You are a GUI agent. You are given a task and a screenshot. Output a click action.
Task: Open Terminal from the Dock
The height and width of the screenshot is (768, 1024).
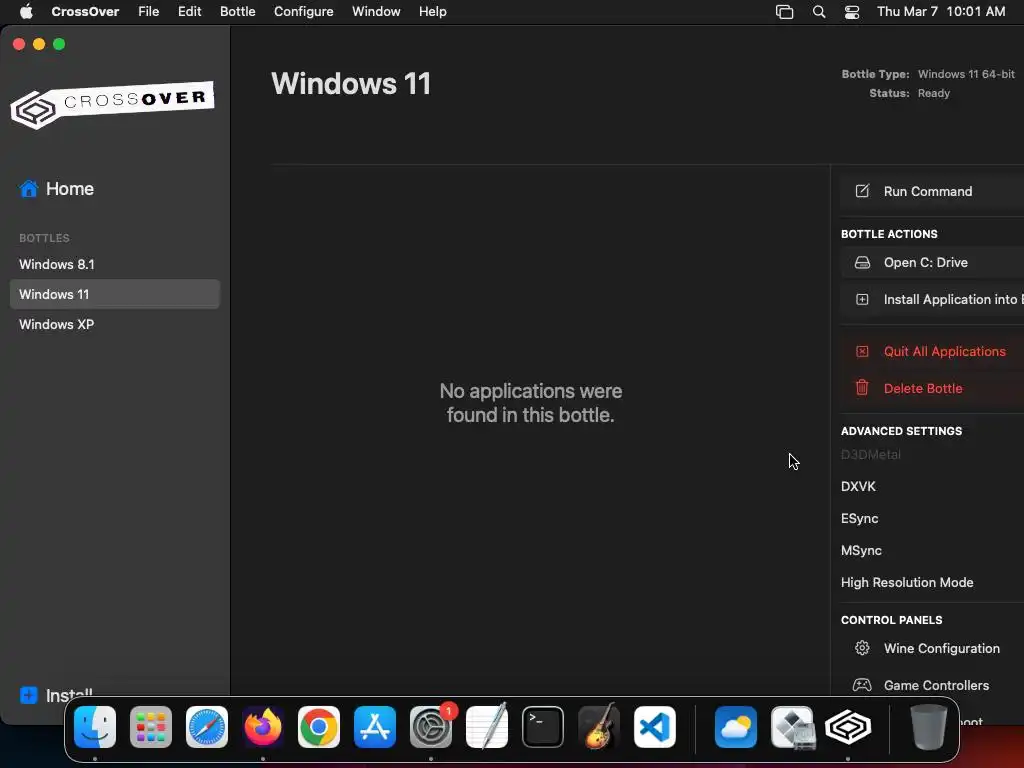543,727
